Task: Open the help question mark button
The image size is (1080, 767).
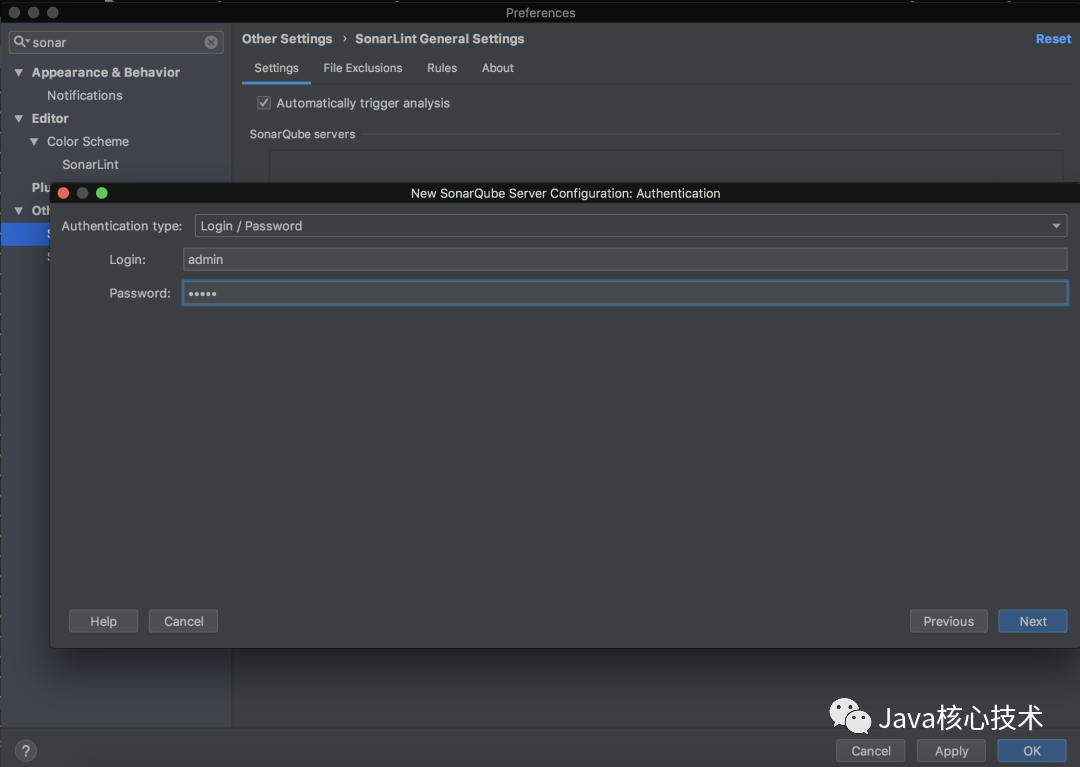Action: [25, 750]
